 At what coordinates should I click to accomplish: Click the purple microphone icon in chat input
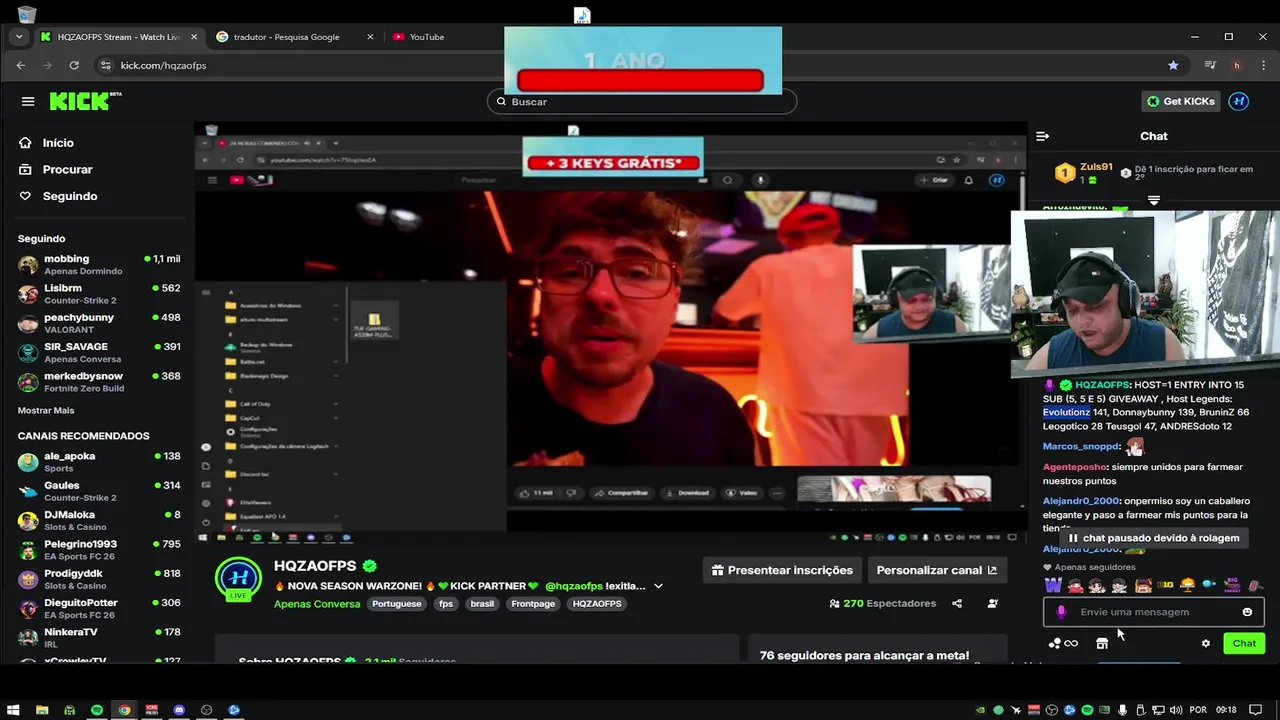click(1061, 612)
